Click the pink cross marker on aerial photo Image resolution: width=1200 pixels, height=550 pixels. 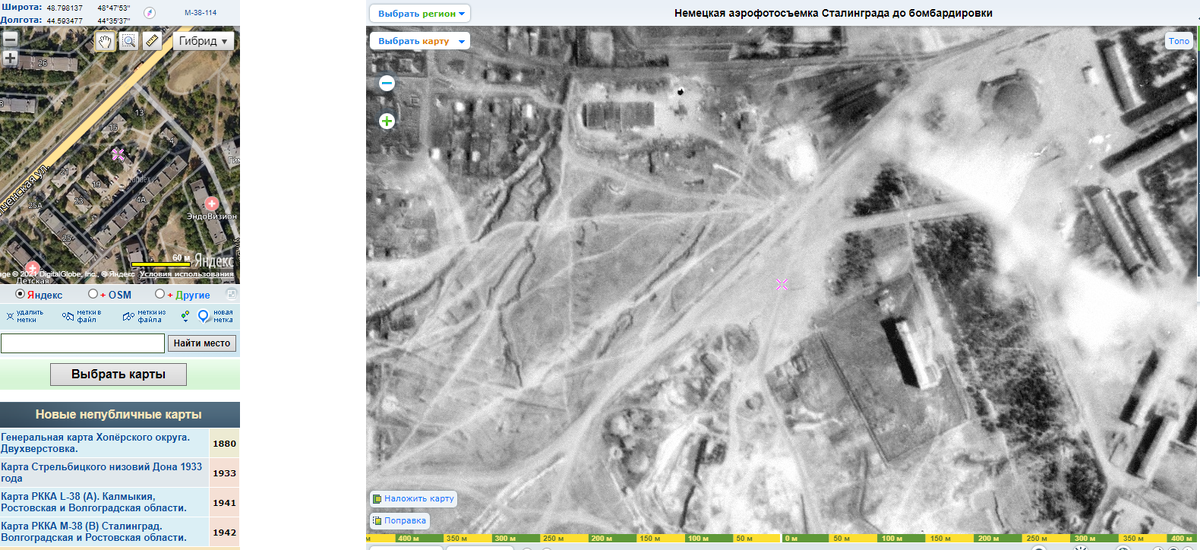click(x=782, y=285)
